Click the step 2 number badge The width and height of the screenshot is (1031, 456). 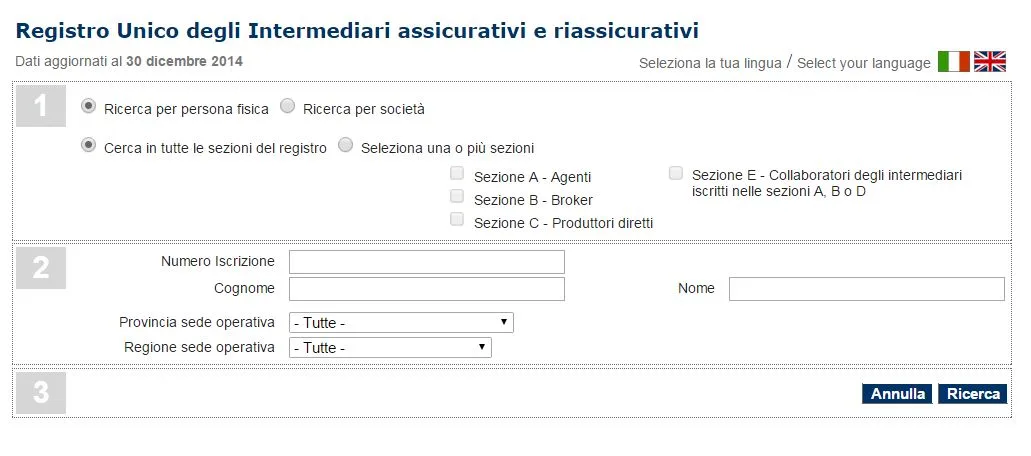click(41, 268)
